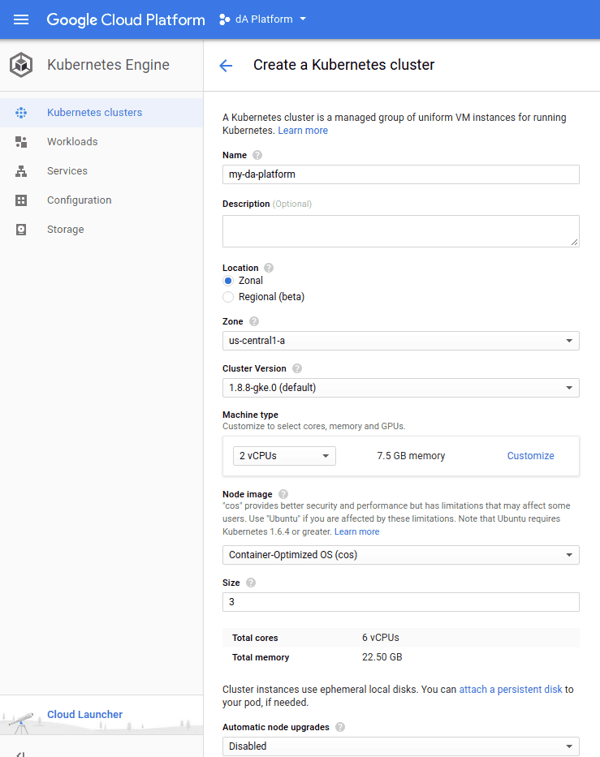Open the 2 vCPUs machine type dropdown
Screen dimensions: 600x757
point(284,456)
